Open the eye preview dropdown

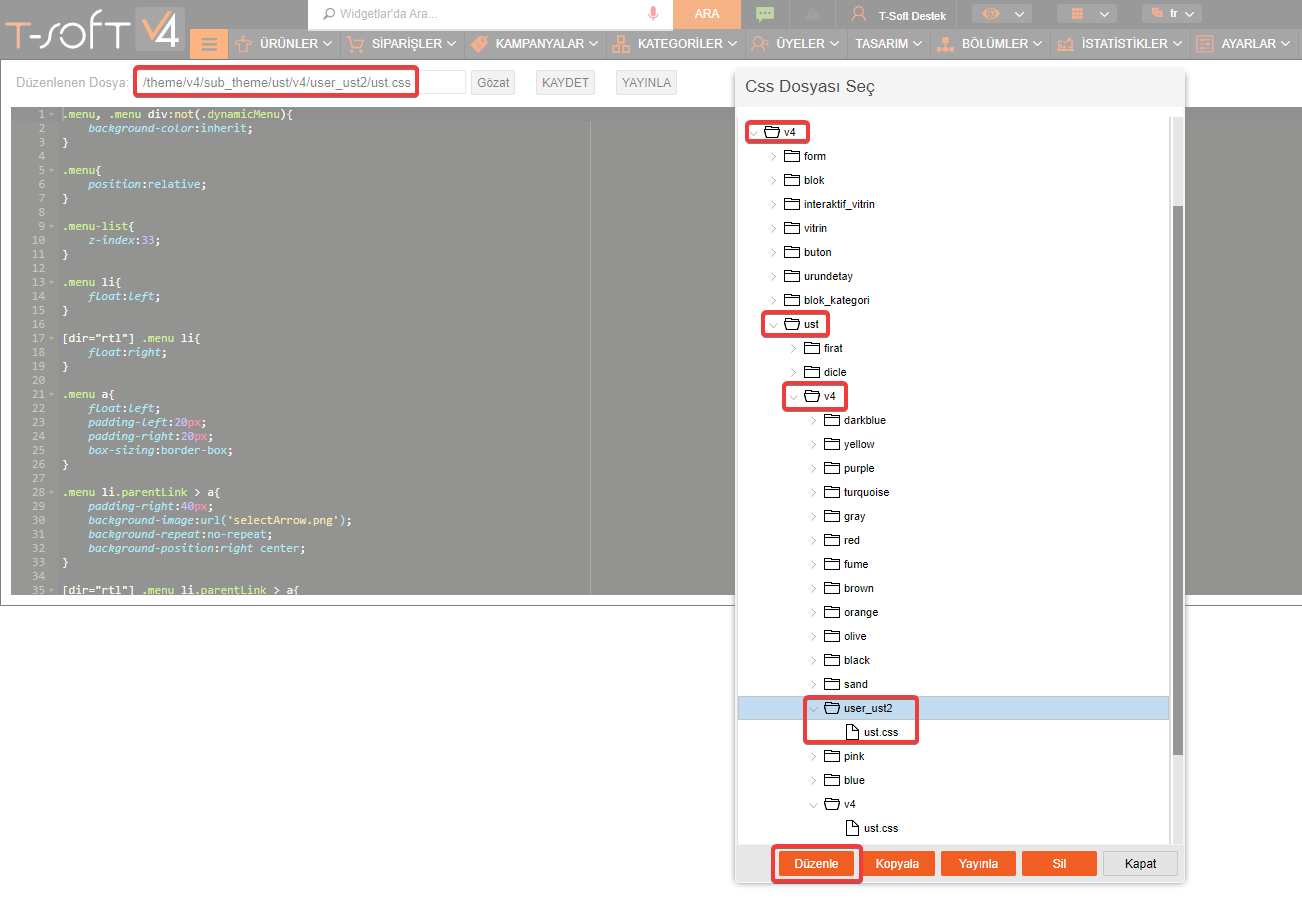[1002, 14]
